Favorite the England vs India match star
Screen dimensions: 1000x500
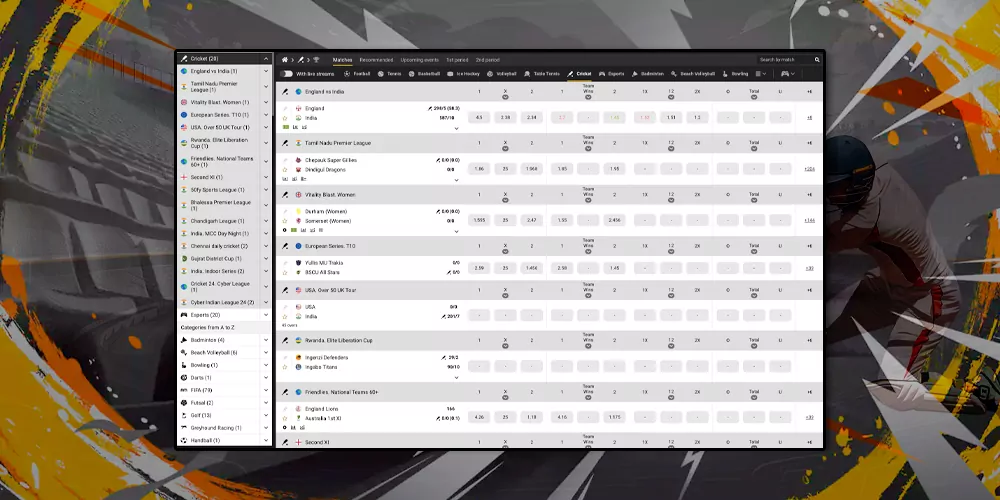(x=285, y=118)
